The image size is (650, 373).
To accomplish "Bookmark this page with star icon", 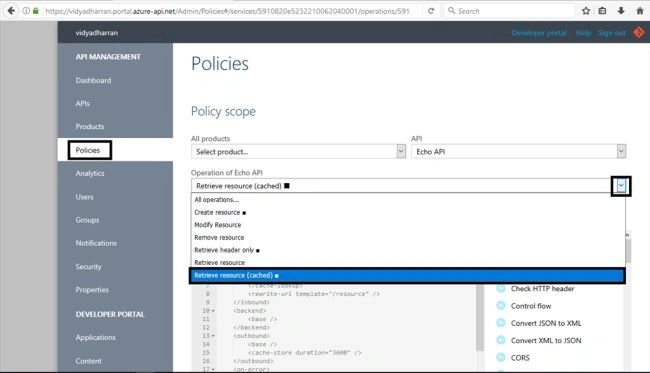I will point(586,11).
